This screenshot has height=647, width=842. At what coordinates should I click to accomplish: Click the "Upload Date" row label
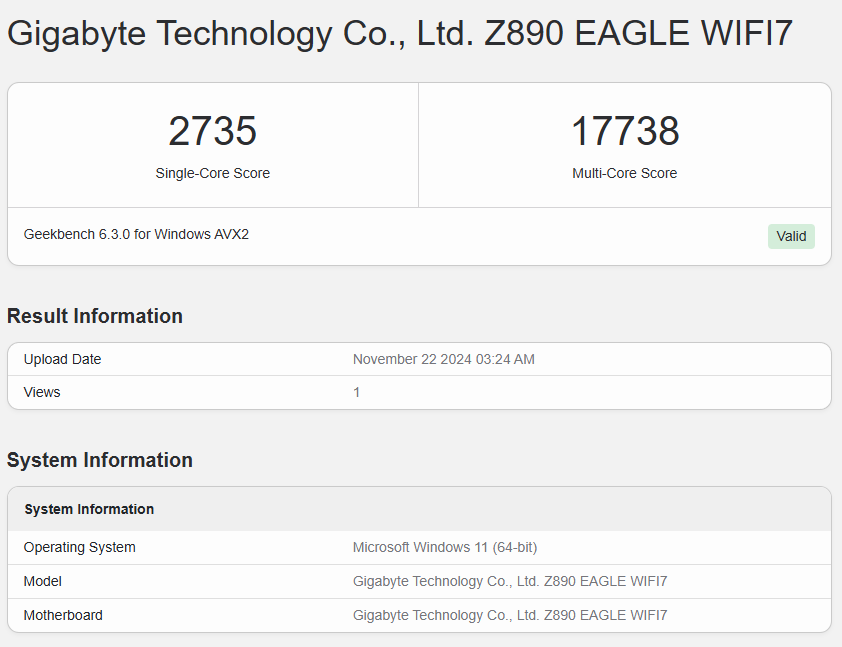(62, 359)
